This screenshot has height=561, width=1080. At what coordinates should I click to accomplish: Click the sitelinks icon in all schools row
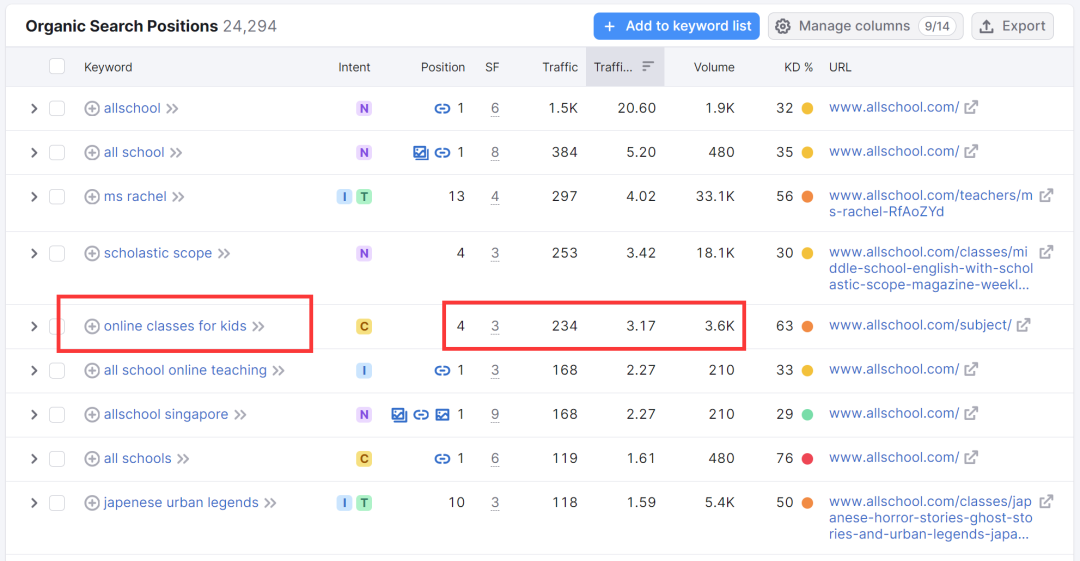click(442, 459)
